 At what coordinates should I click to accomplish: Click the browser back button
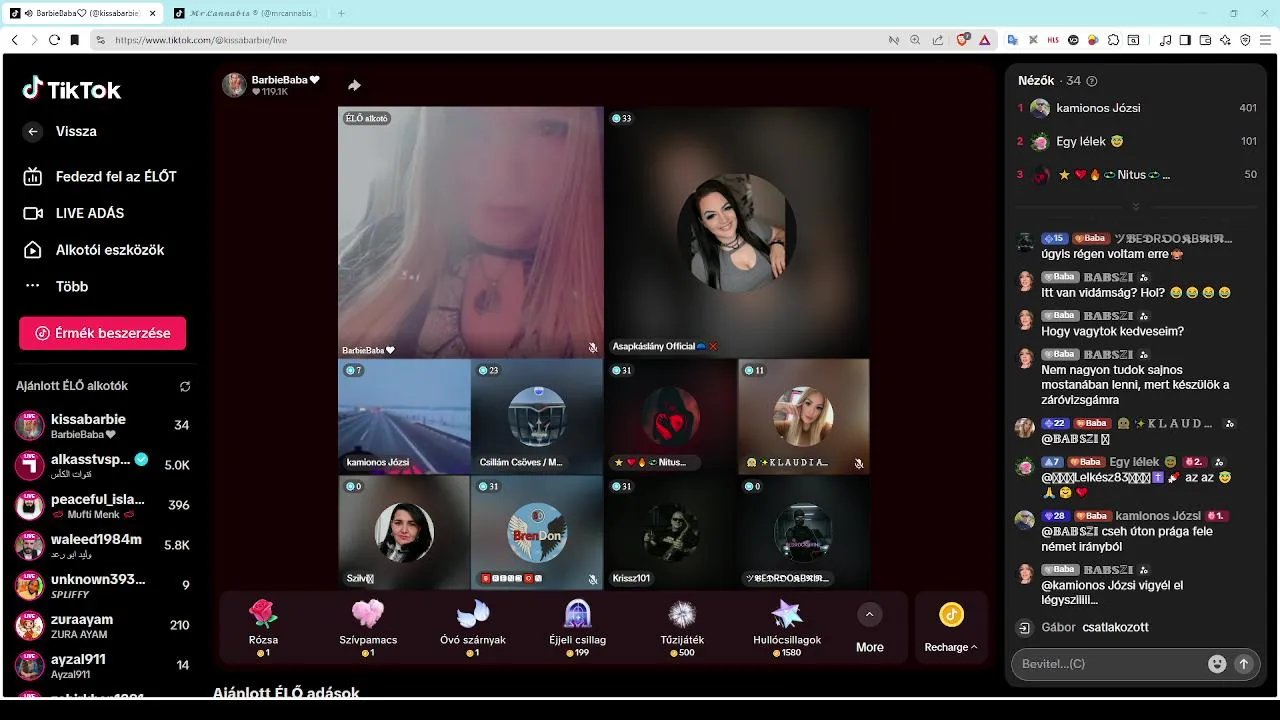[14, 40]
